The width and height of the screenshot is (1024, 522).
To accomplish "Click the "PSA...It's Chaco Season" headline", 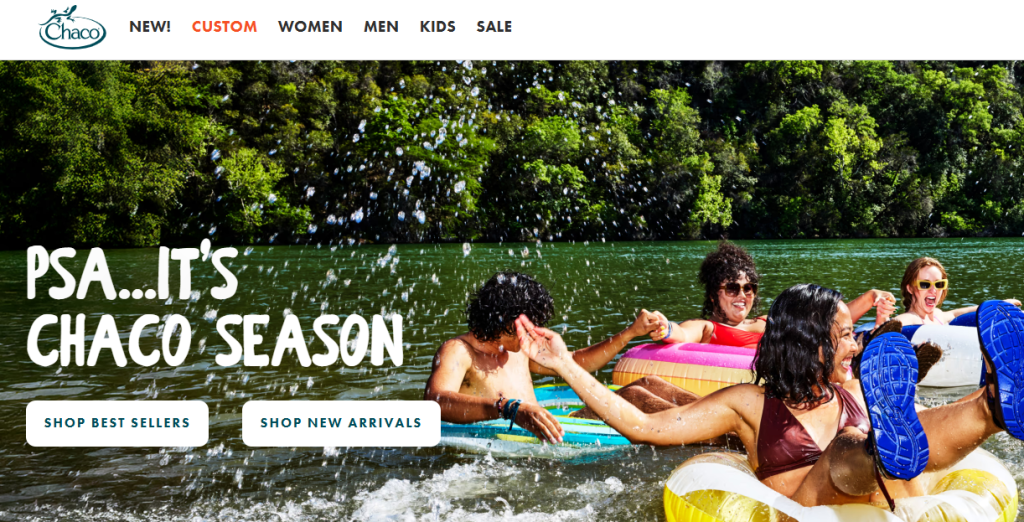I will pos(214,304).
